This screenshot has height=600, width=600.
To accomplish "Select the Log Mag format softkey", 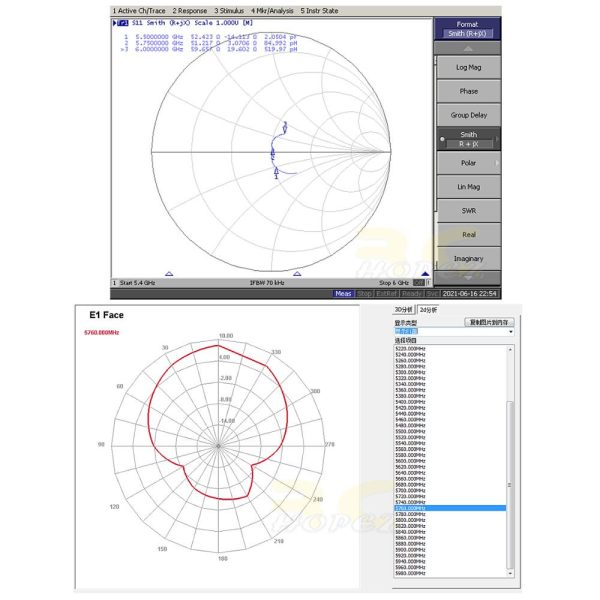I will (x=468, y=67).
